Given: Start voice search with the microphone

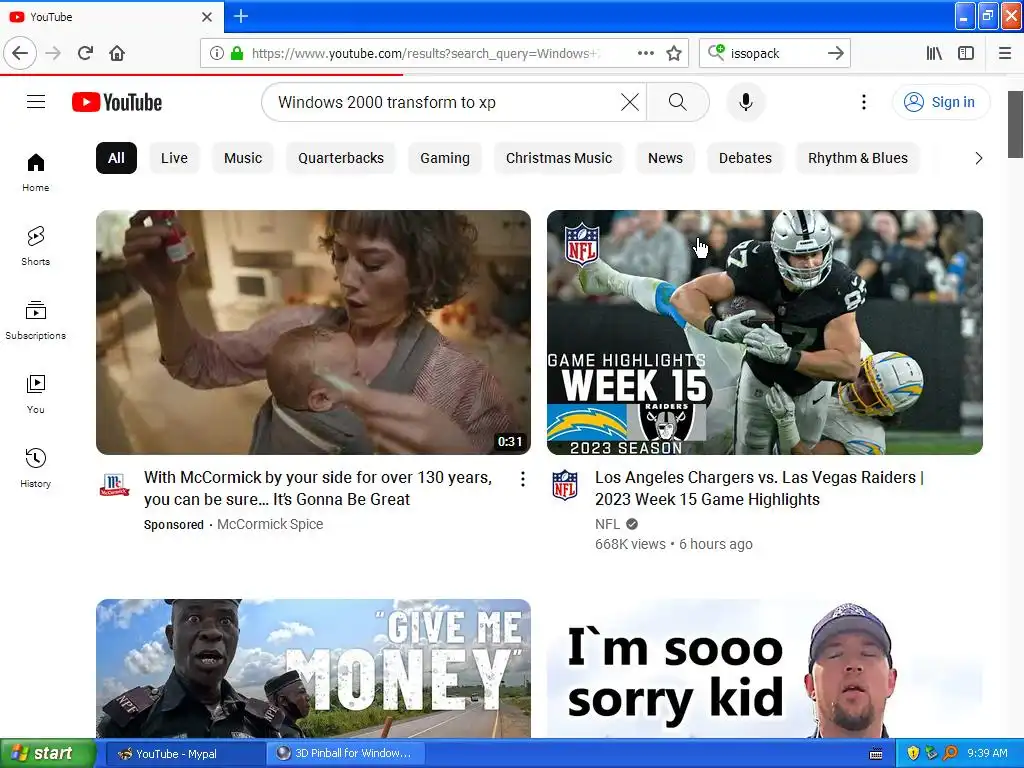Looking at the screenshot, I should (746, 102).
